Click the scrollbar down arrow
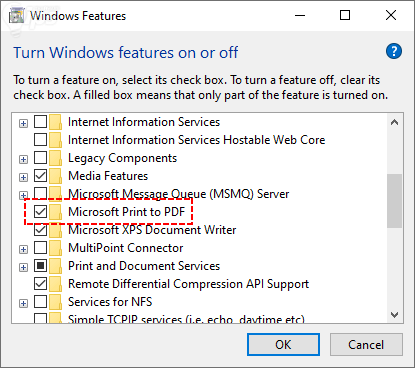This screenshot has width=415, height=368. pos(395,315)
